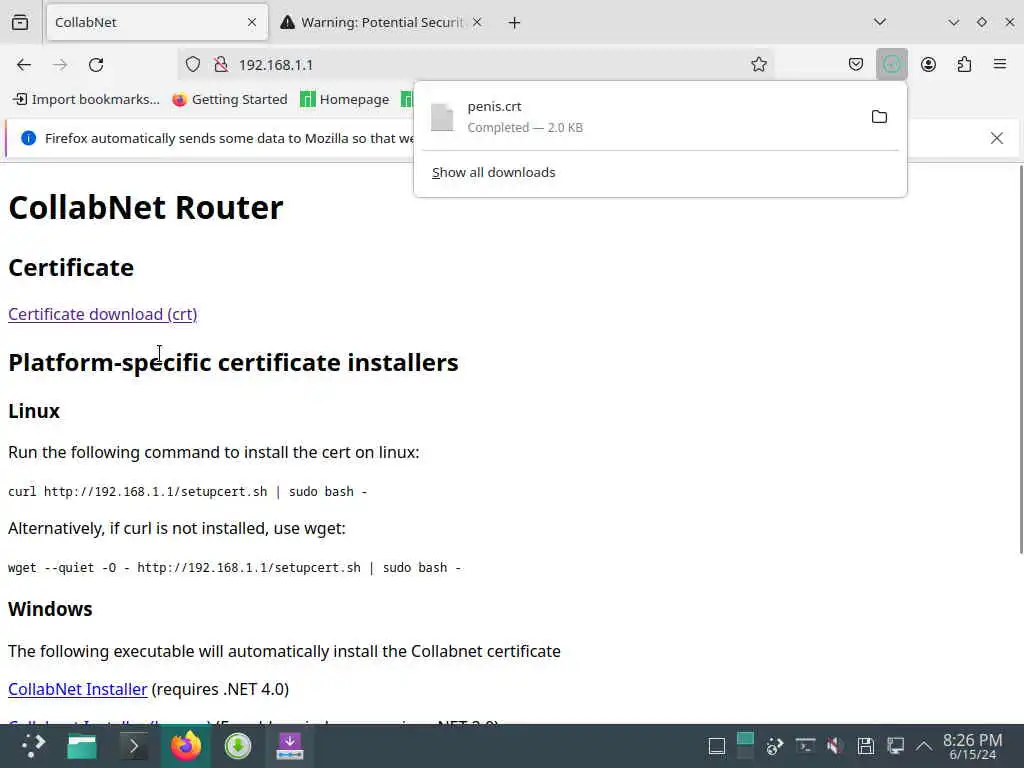Open removable devices disk tray icon
This screenshot has height=768, width=1024.
[865, 746]
